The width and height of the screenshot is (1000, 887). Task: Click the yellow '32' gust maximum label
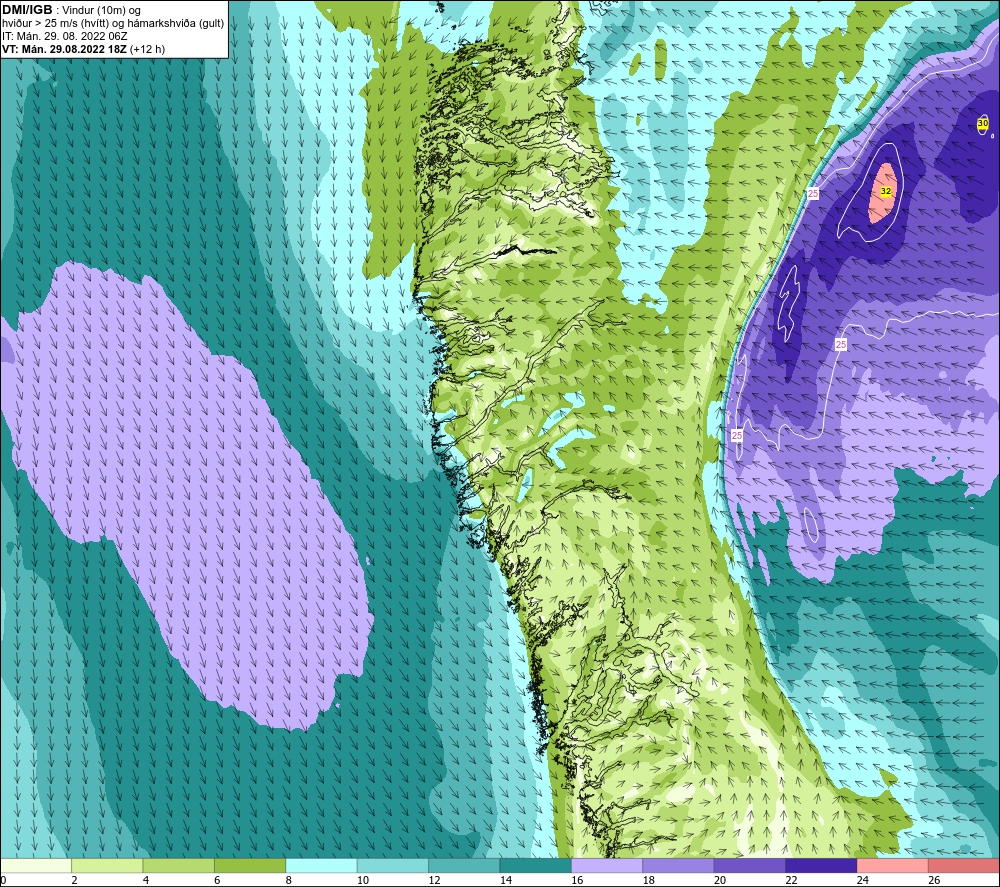[885, 191]
